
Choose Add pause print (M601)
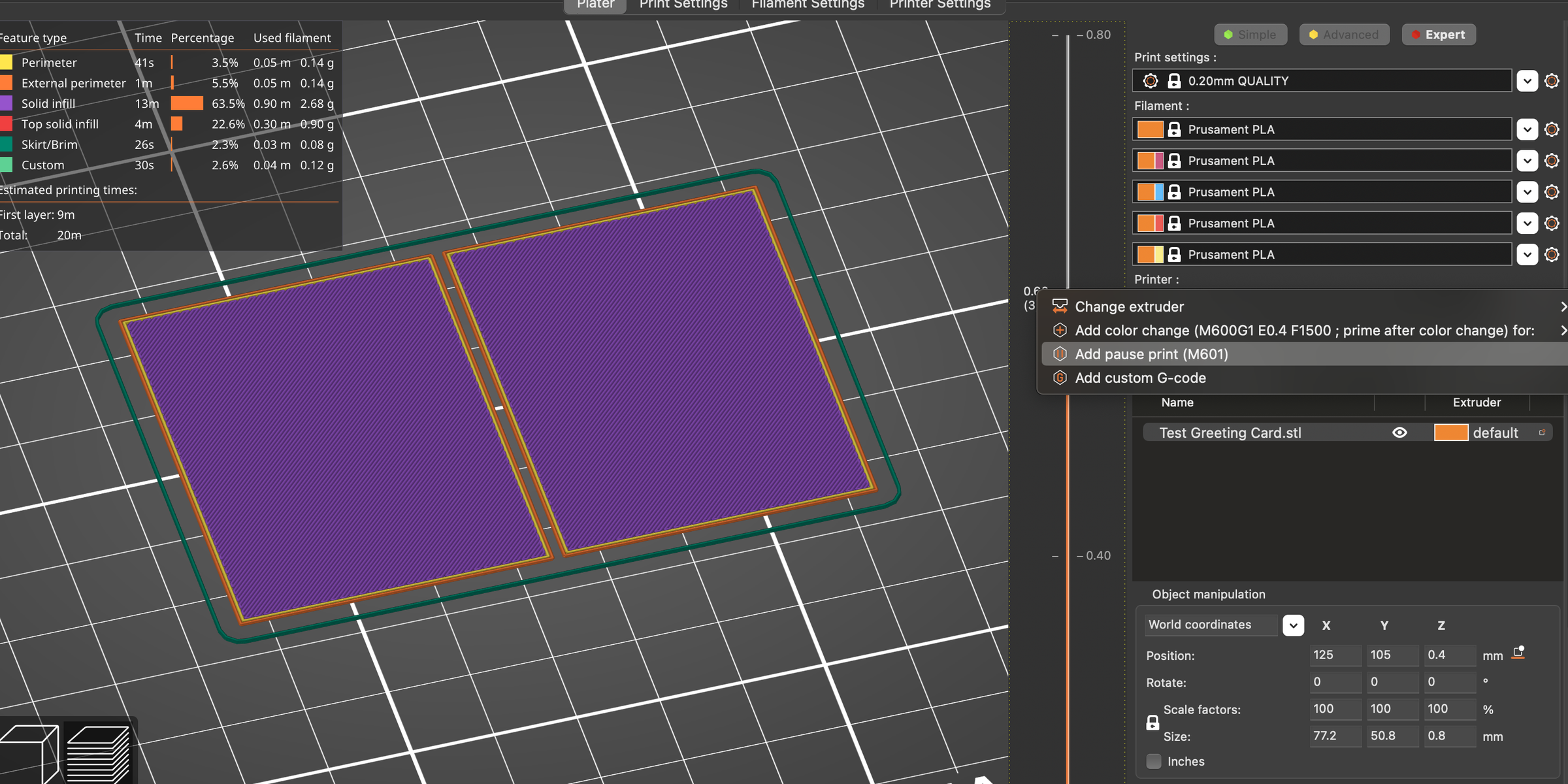tap(1151, 354)
